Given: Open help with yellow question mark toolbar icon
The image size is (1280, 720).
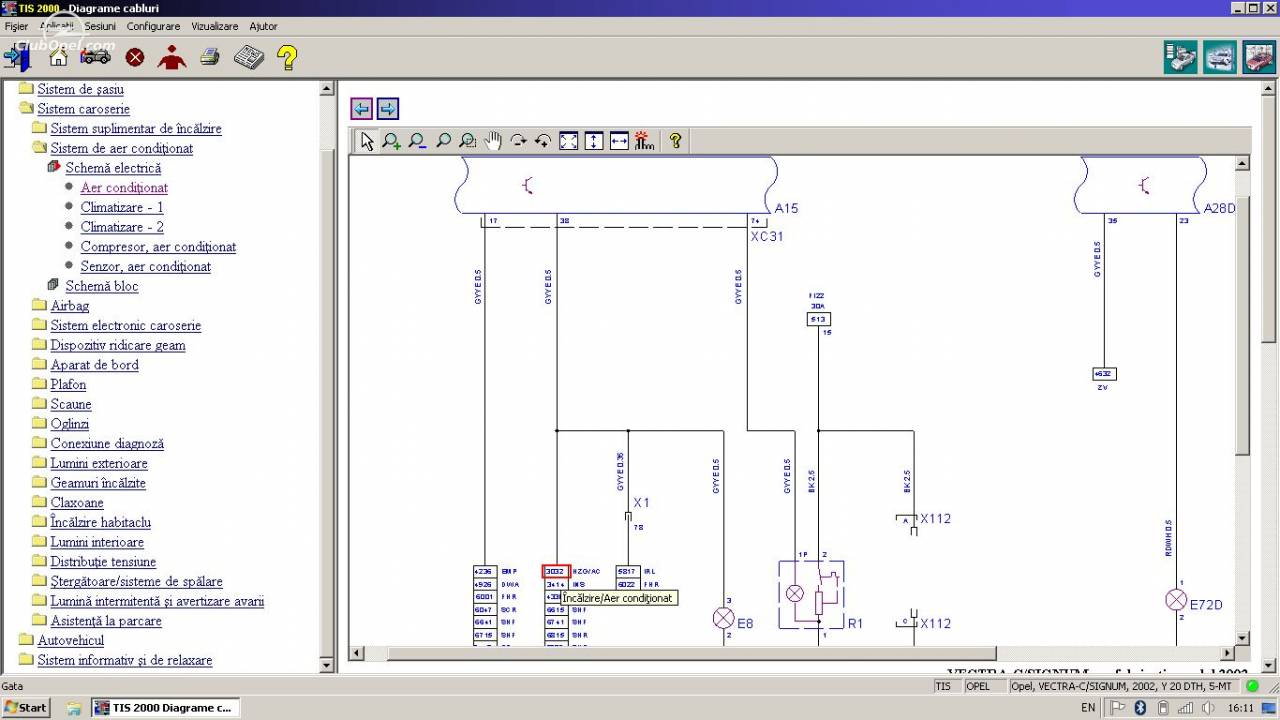Looking at the screenshot, I should [287, 58].
